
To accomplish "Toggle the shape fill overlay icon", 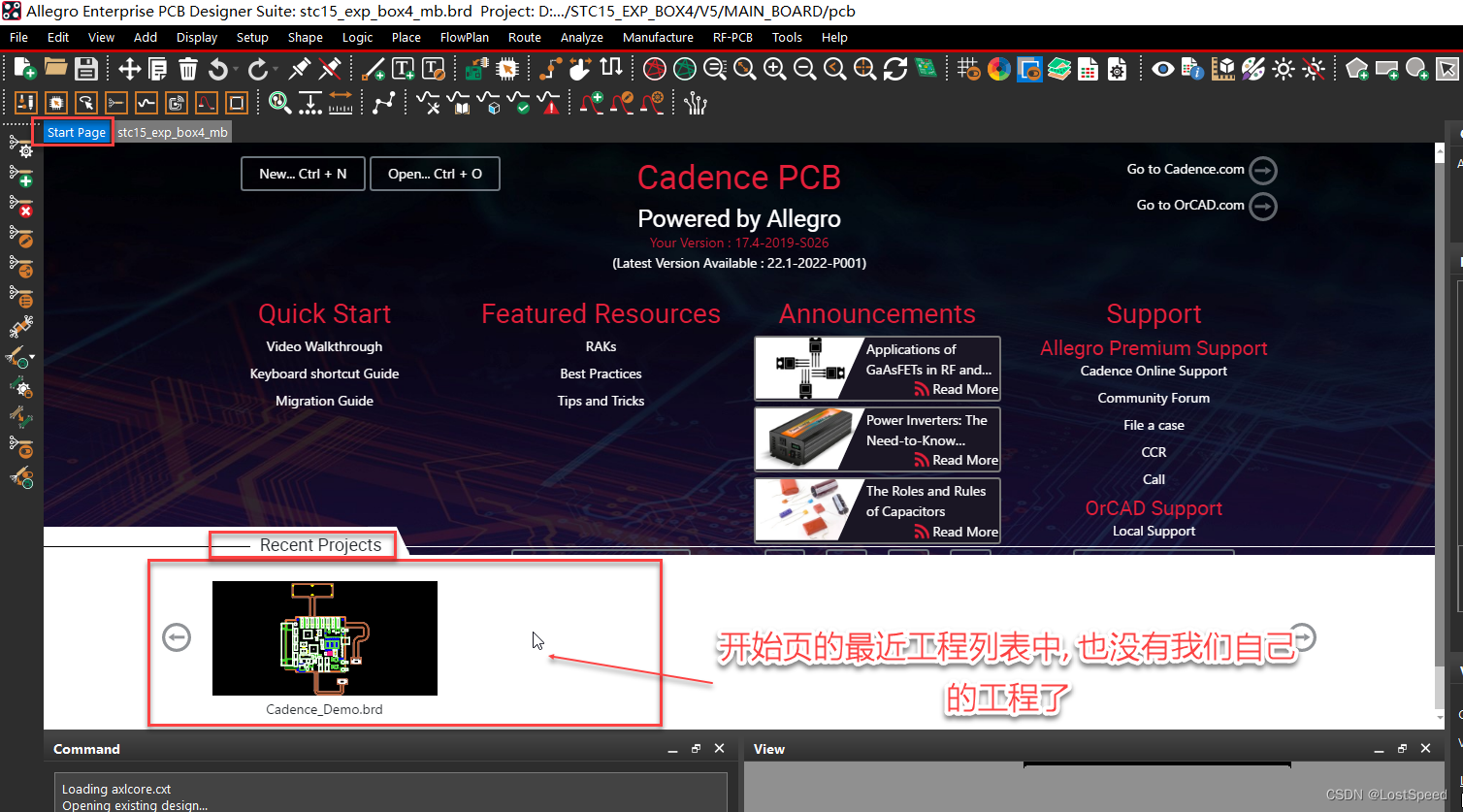I will click(x=1029, y=69).
